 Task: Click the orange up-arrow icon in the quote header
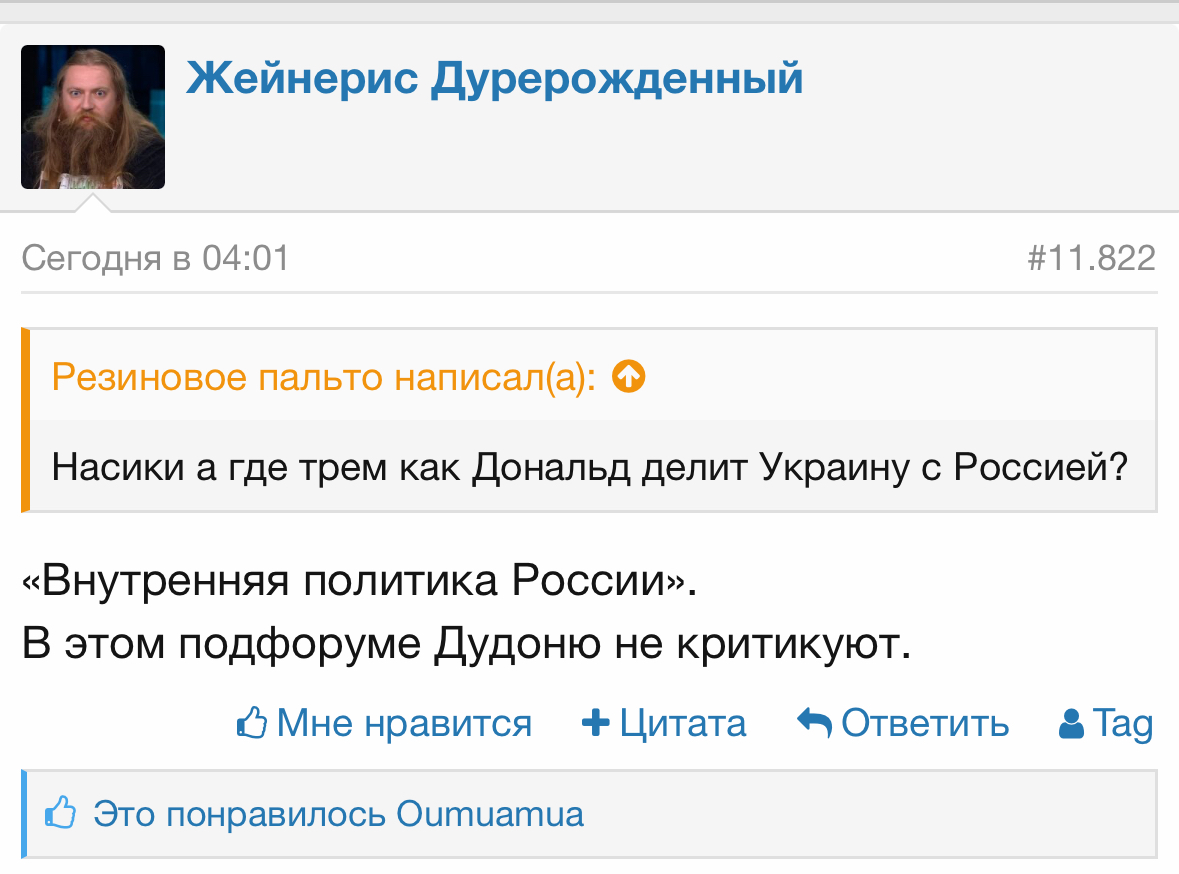pos(629,376)
